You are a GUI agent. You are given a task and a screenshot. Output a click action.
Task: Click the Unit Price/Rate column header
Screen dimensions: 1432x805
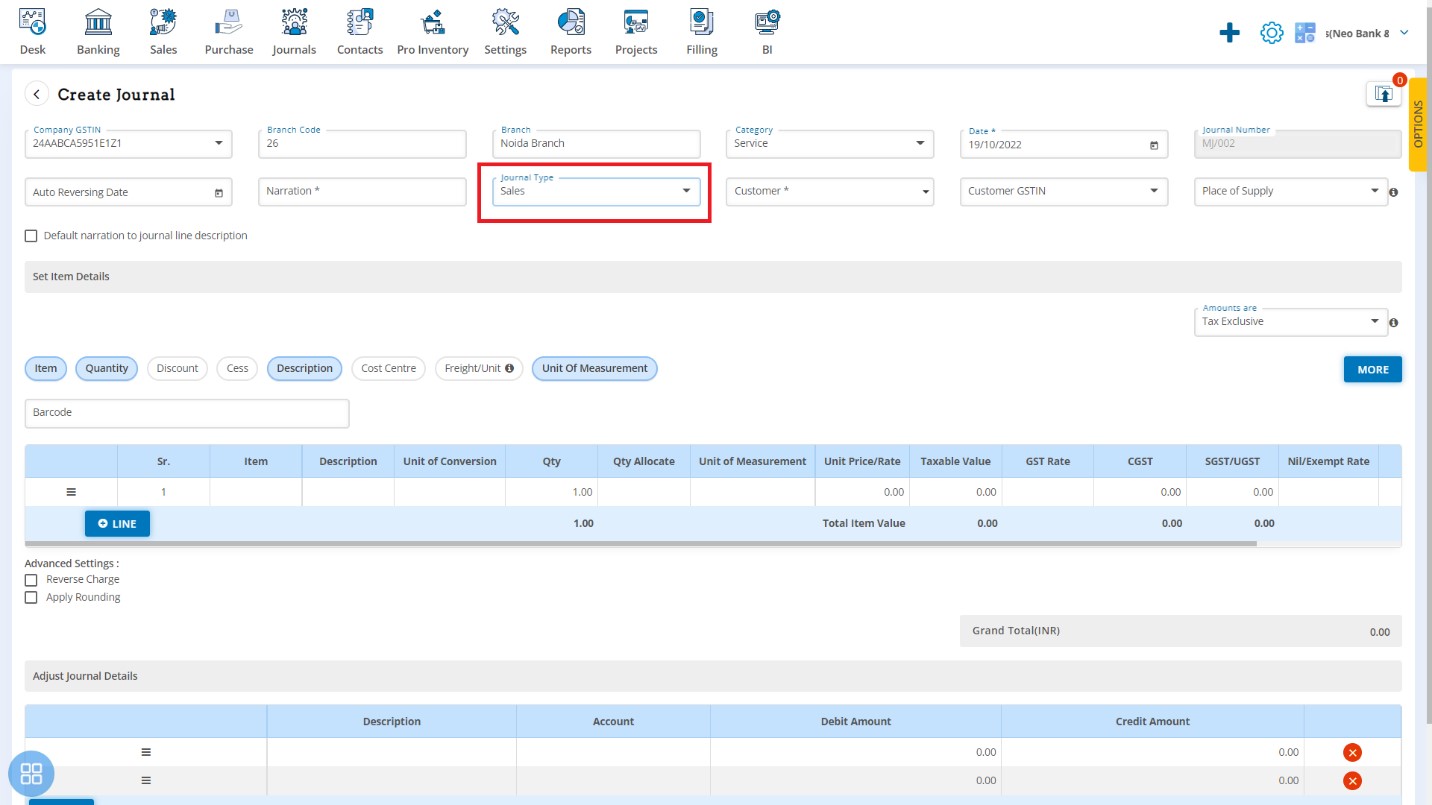pyautogui.click(x=862, y=461)
